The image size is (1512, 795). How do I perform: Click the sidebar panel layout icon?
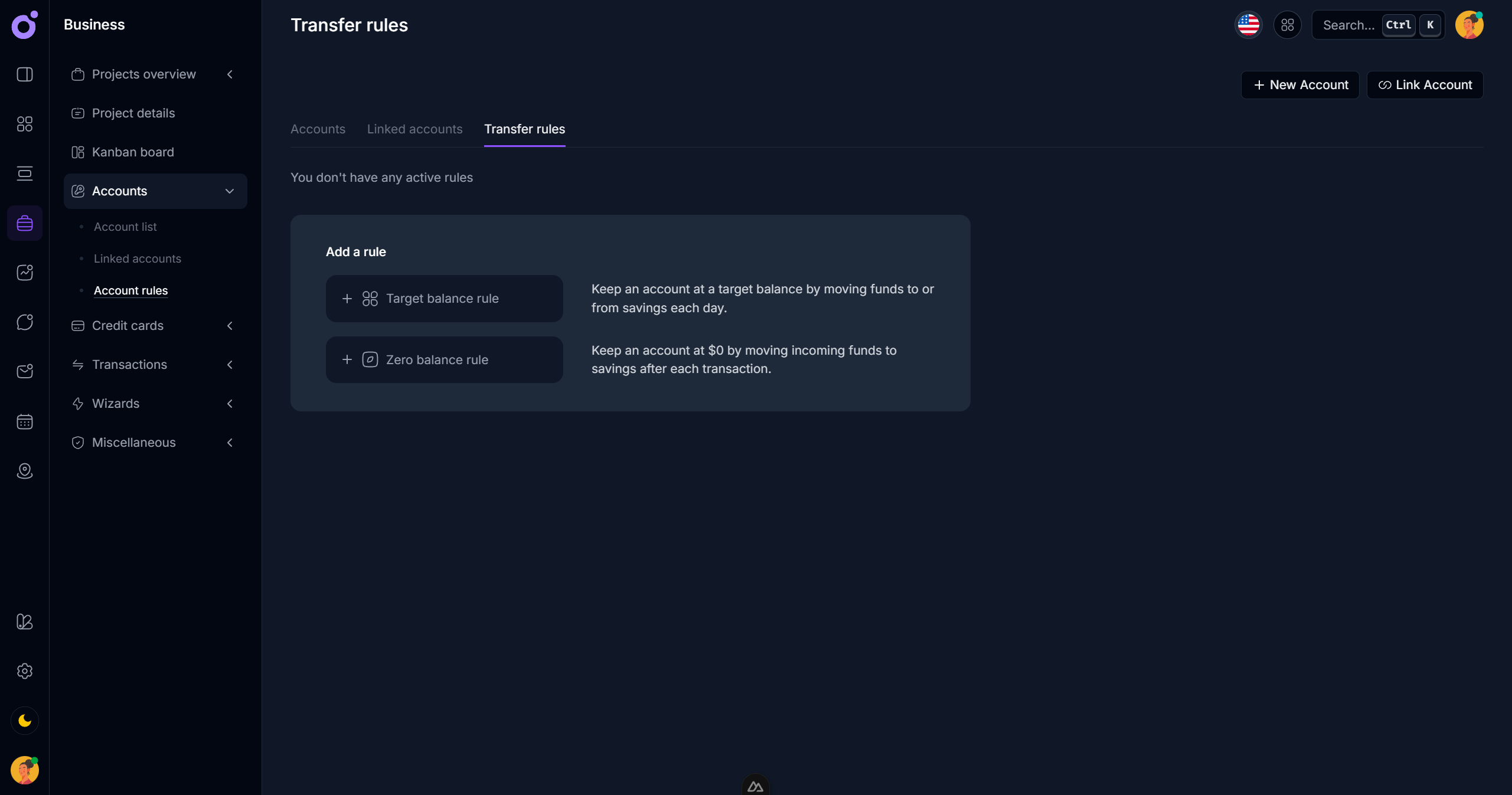25,74
